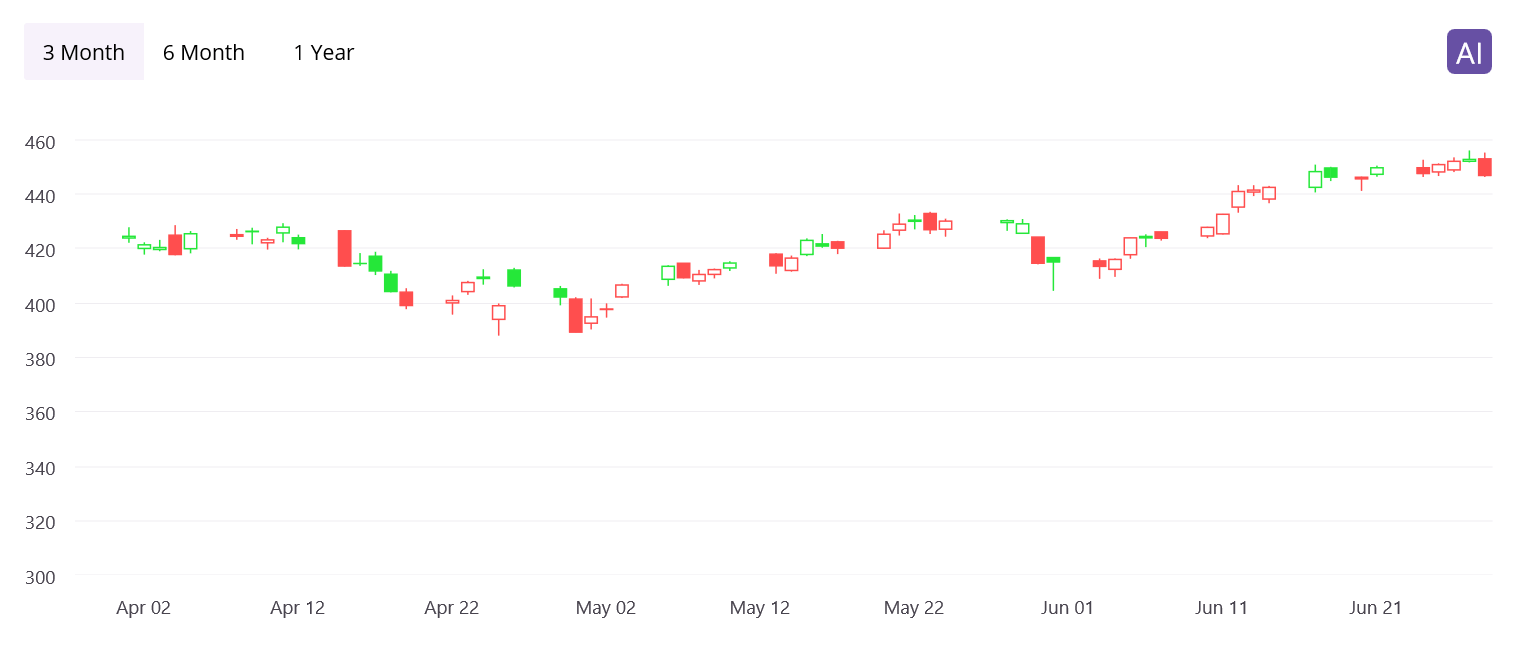Click the Jun 21 date marker

tap(1375, 608)
